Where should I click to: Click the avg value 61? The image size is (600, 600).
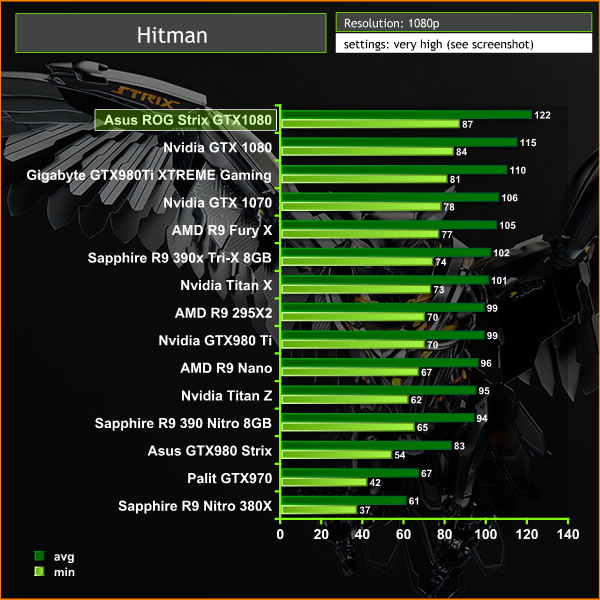(414, 501)
